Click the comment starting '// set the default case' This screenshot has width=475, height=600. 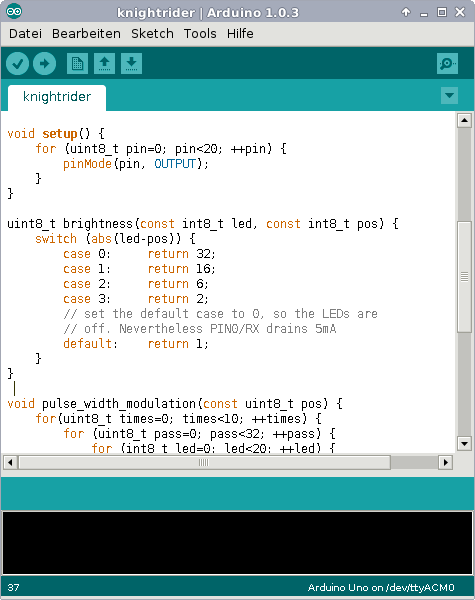pos(220,314)
